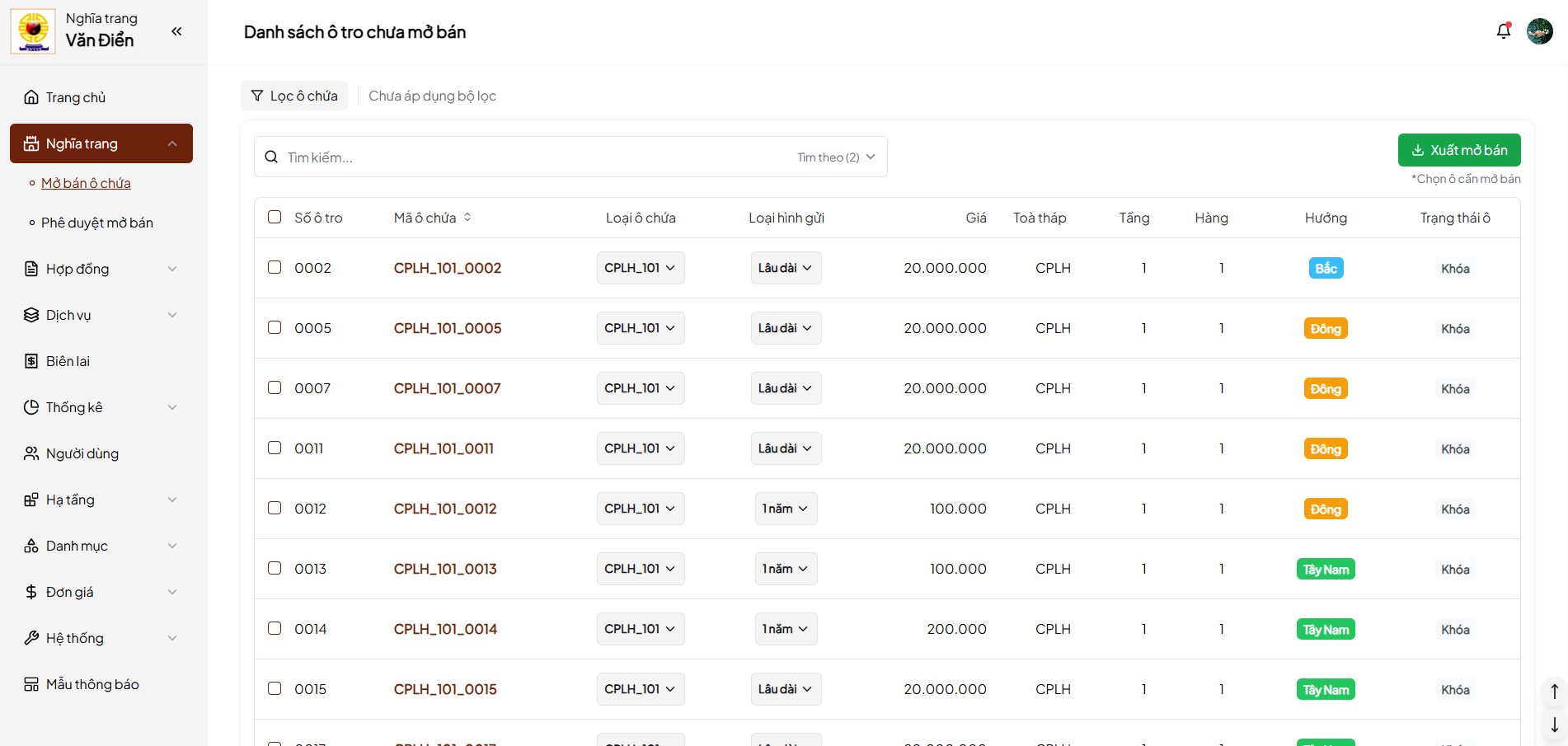The image size is (1568, 746).
Task: Collapse sidebar with double-chevron icon
Action: [176, 31]
